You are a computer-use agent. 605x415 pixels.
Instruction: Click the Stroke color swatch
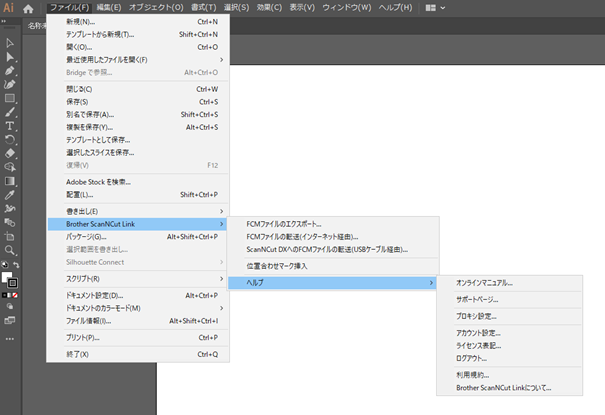13,283
